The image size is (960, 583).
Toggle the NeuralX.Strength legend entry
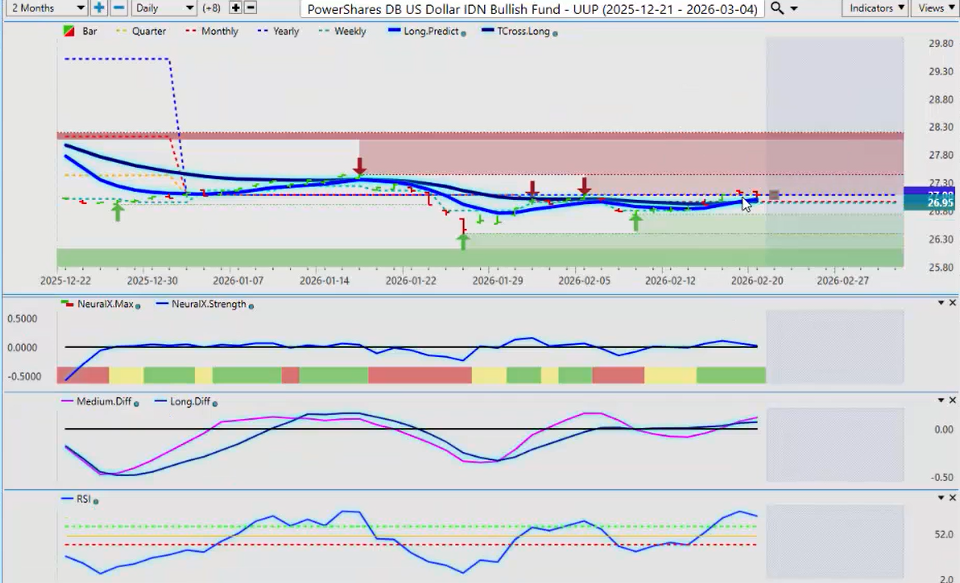pos(209,304)
